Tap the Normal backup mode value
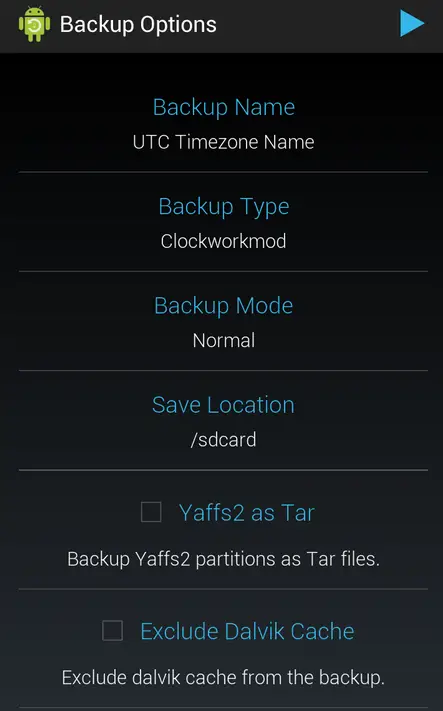443x711 pixels. coord(224,340)
